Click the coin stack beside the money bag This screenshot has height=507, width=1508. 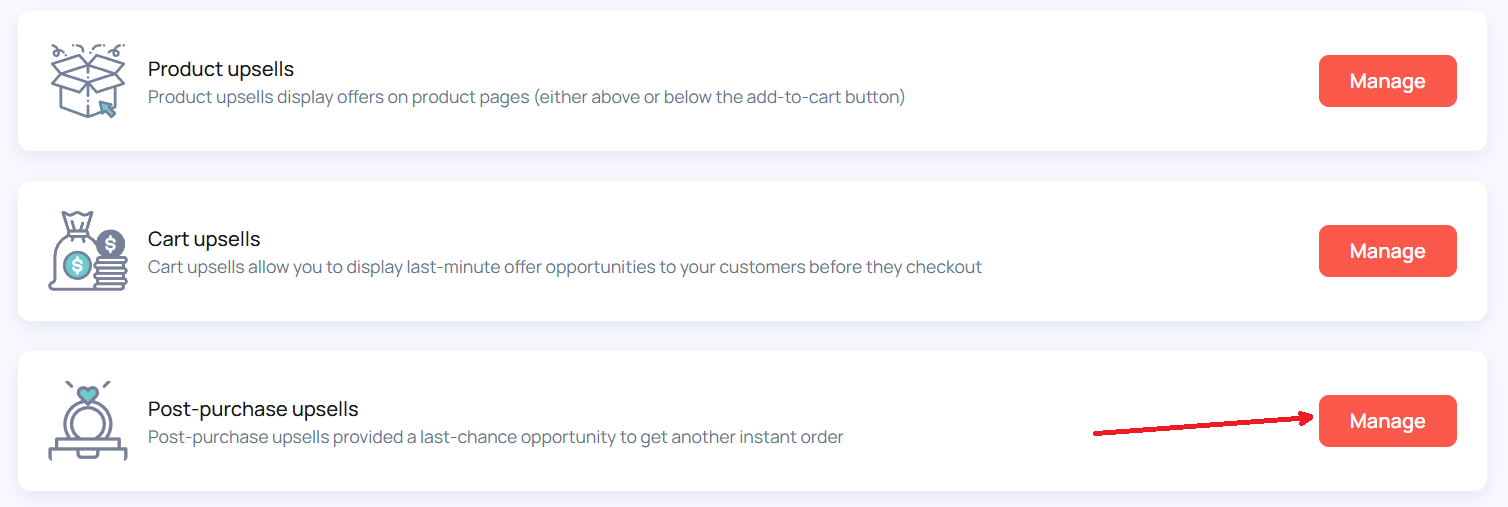tap(111, 260)
